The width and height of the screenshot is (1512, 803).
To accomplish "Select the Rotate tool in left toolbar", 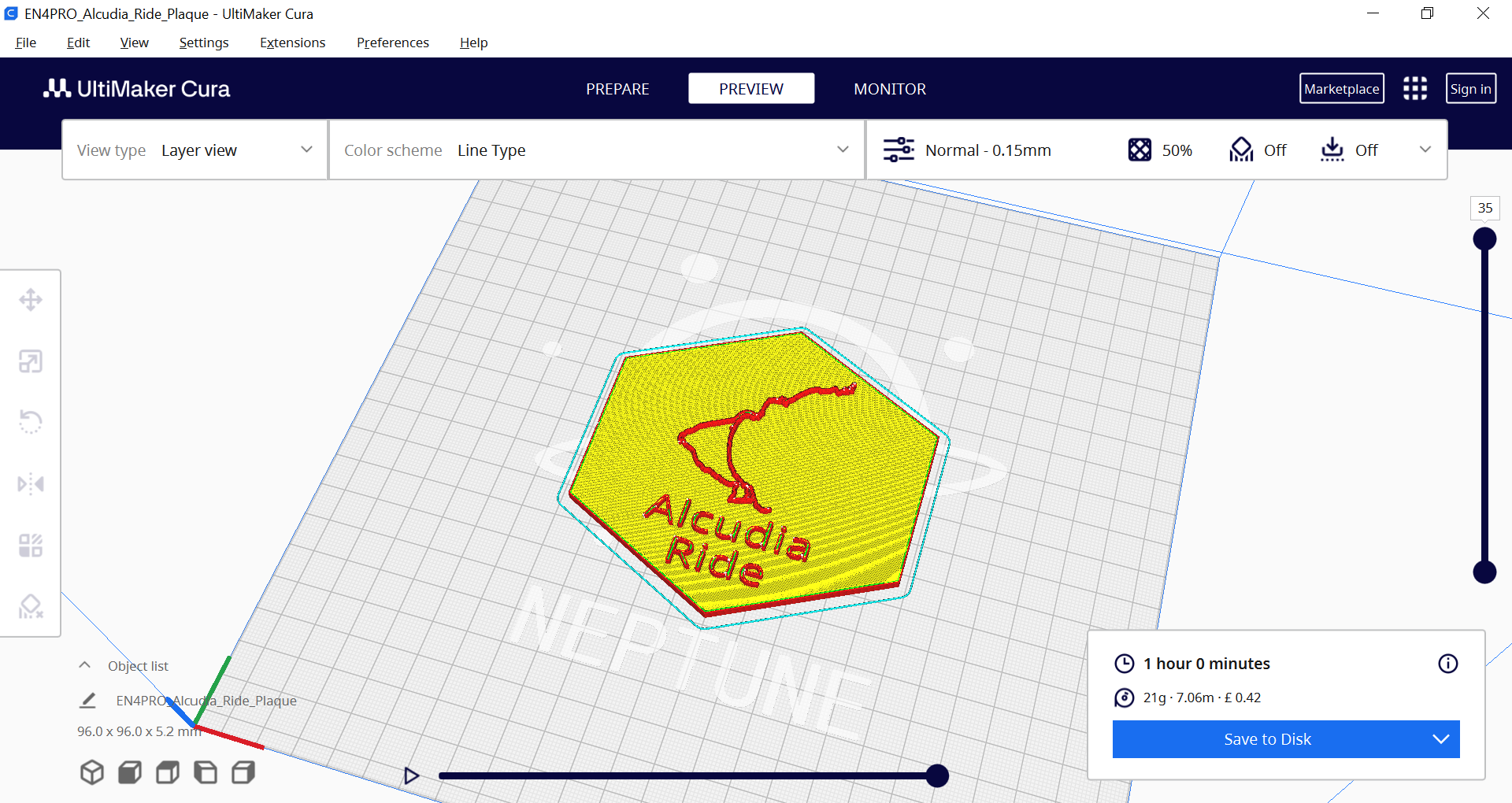I will coord(31,422).
